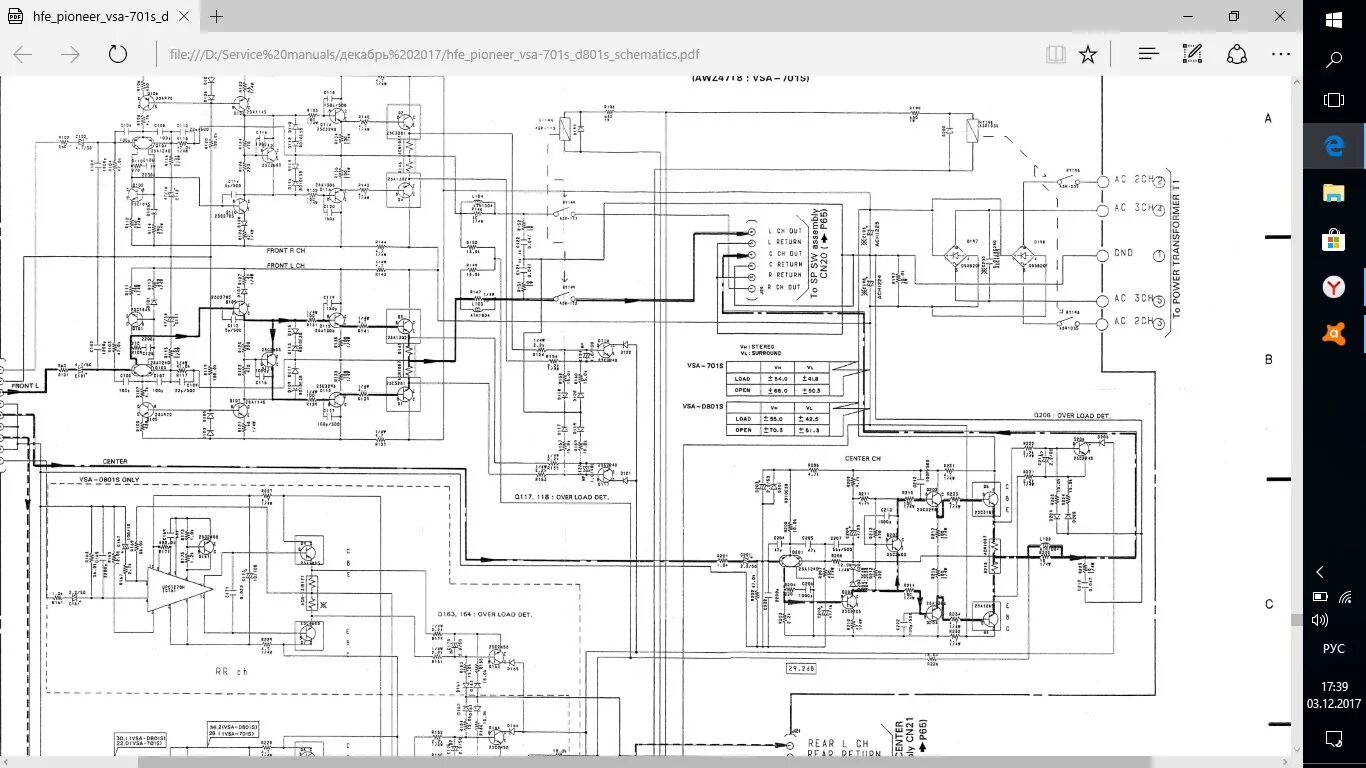This screenshot has width=1366, height=768.
Task: Make a web note with pen icon
Action: coord(1192,54)
